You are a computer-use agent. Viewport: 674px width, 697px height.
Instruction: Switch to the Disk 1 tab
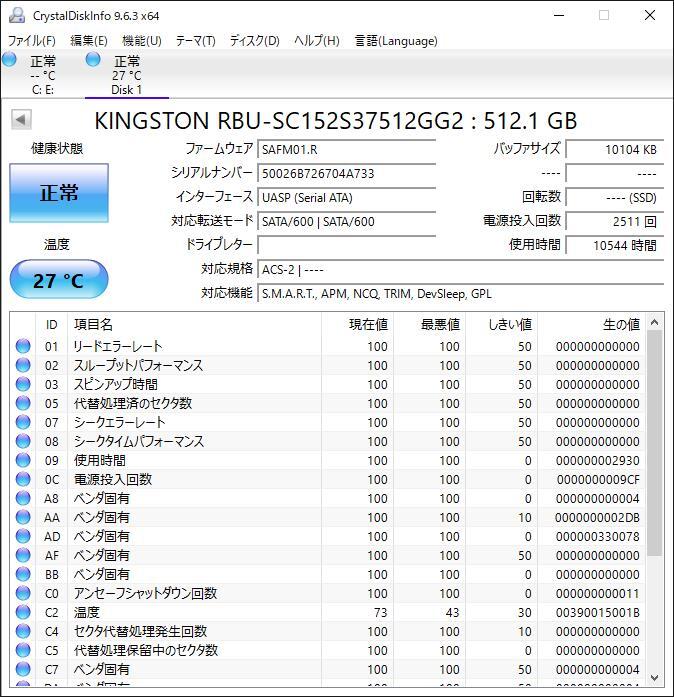pyautogui.click(x=126, y=76)
